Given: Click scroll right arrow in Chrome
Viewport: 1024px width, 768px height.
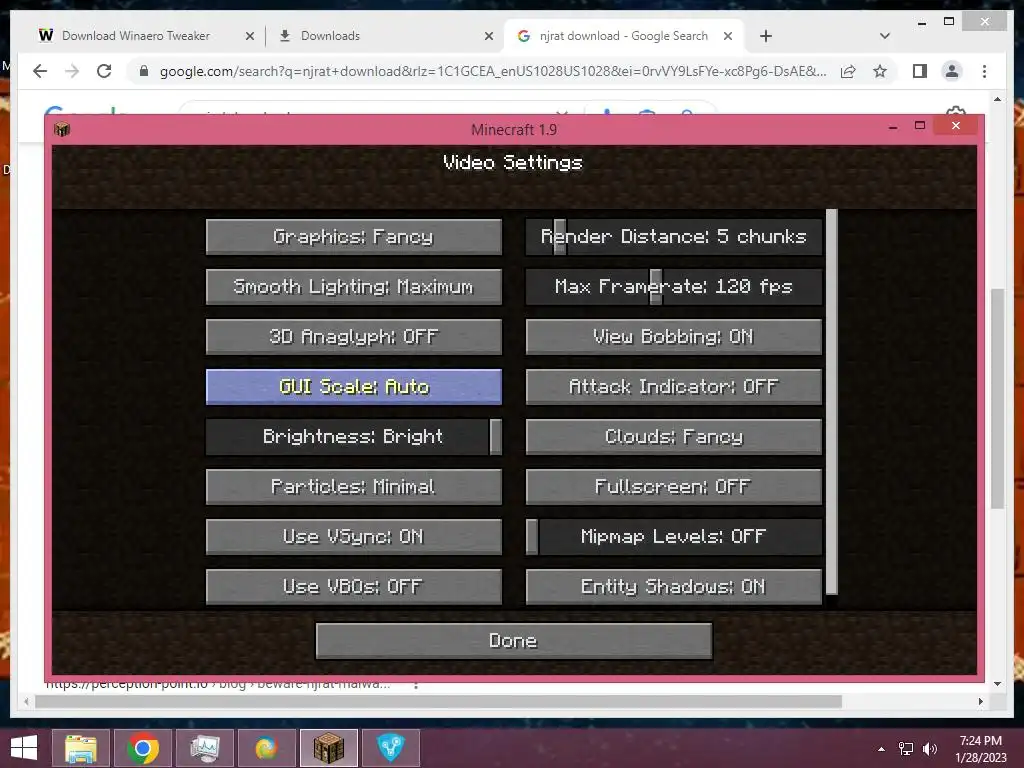Looking at the screenshot, I should pyautogui.click(x=981, y=701).
